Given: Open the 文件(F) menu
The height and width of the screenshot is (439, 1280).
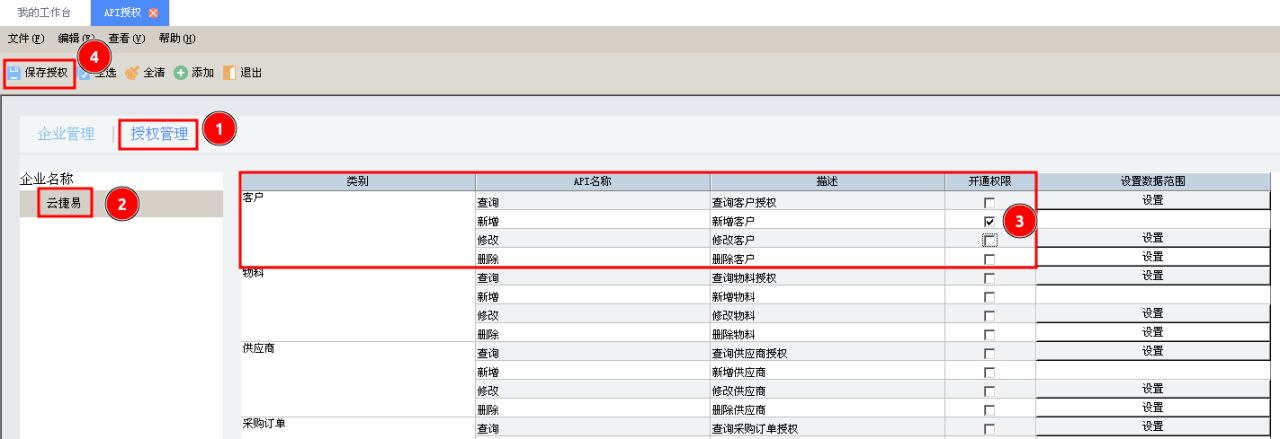Looking at the screenshot, I should [26, 39].
